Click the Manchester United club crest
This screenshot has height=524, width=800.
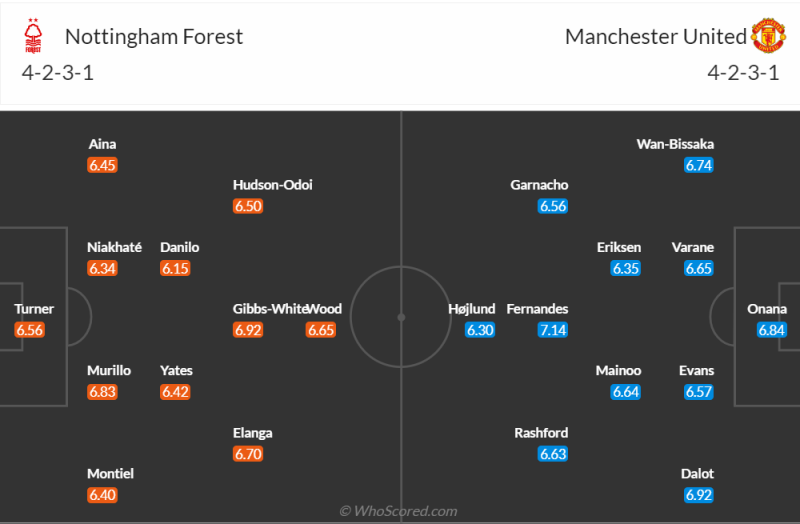pos(768,36)
